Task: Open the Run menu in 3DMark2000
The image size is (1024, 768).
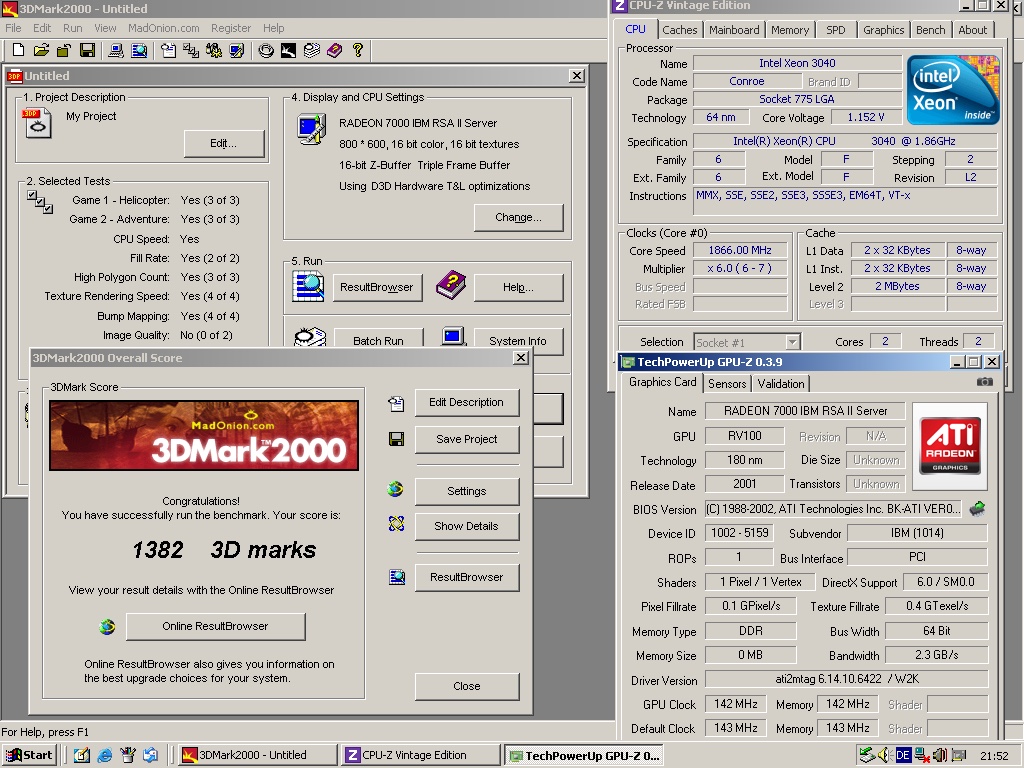Action: click(x=72, y=28)
